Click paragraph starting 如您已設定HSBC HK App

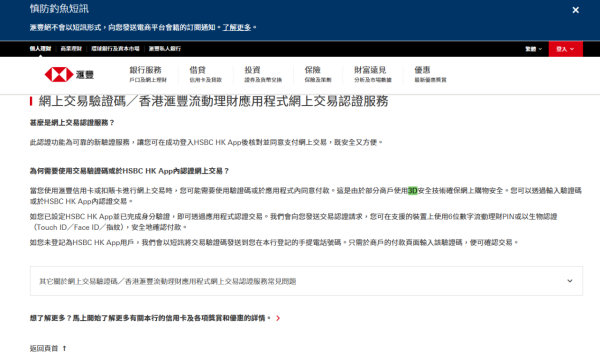(293, 222)
